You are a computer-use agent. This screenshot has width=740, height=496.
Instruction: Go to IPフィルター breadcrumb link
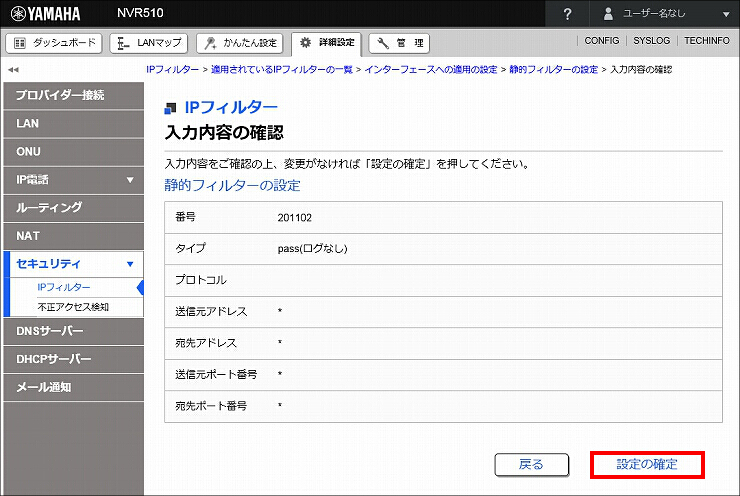[172, 69]
